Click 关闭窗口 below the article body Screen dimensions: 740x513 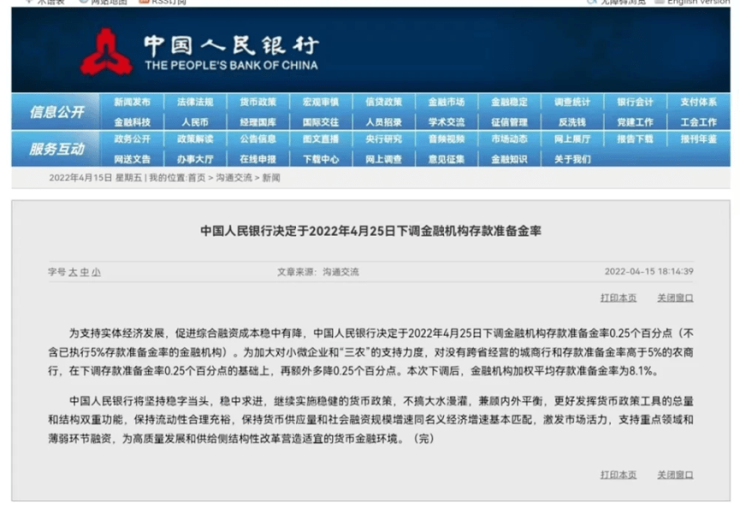coord(675,474)
